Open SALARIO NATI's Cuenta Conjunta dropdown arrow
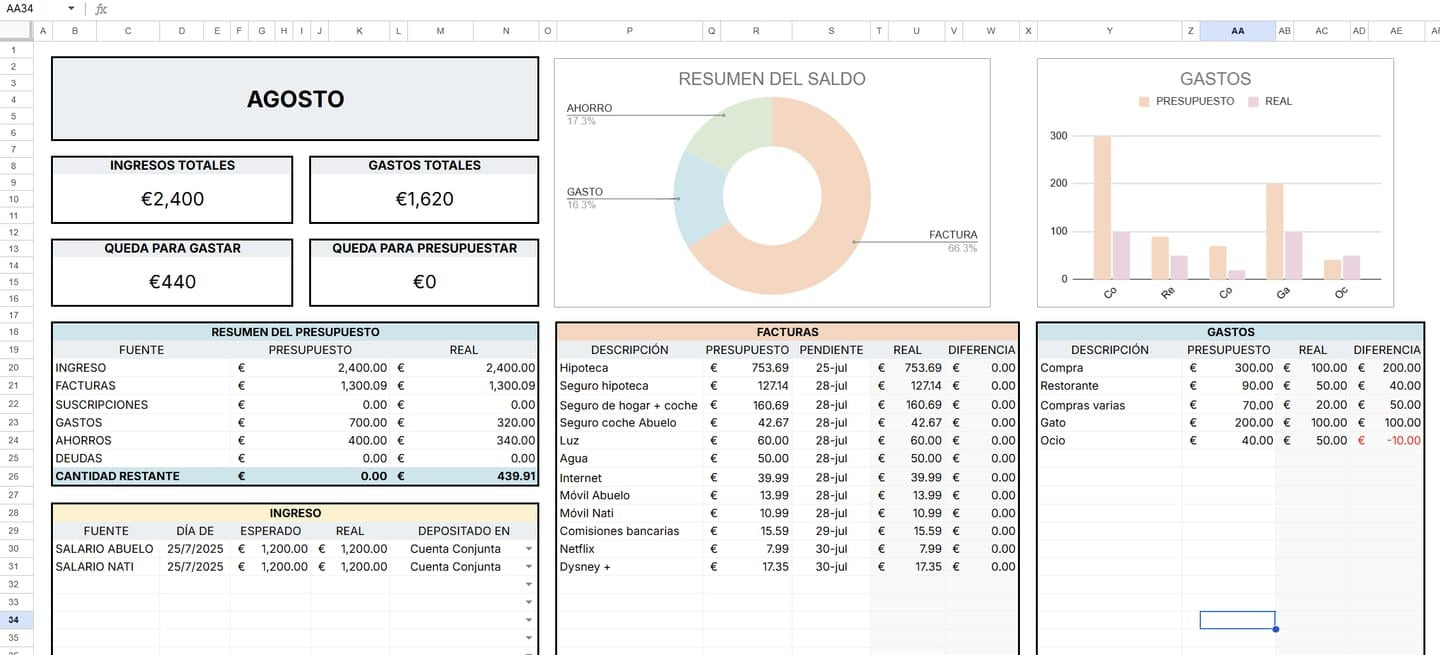This screenshot has height=655, width=1440. [x=529, y=567]
